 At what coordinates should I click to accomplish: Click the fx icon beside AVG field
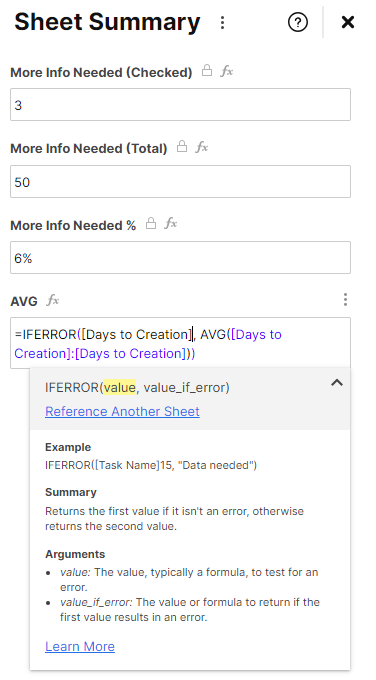tap(52, 300)
